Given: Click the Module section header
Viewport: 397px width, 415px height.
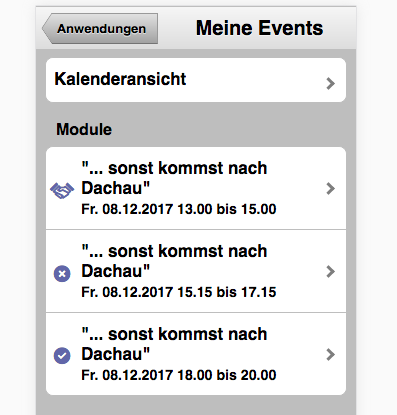Looking at the screenshot, I should [84, 129].
